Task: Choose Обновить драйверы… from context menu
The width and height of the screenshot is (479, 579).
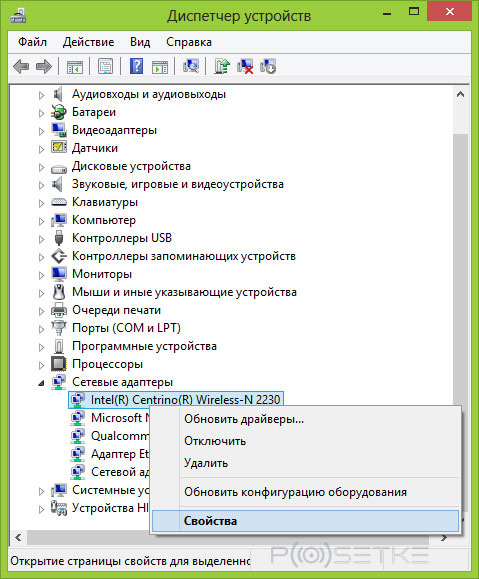Action: click(244, 419)
